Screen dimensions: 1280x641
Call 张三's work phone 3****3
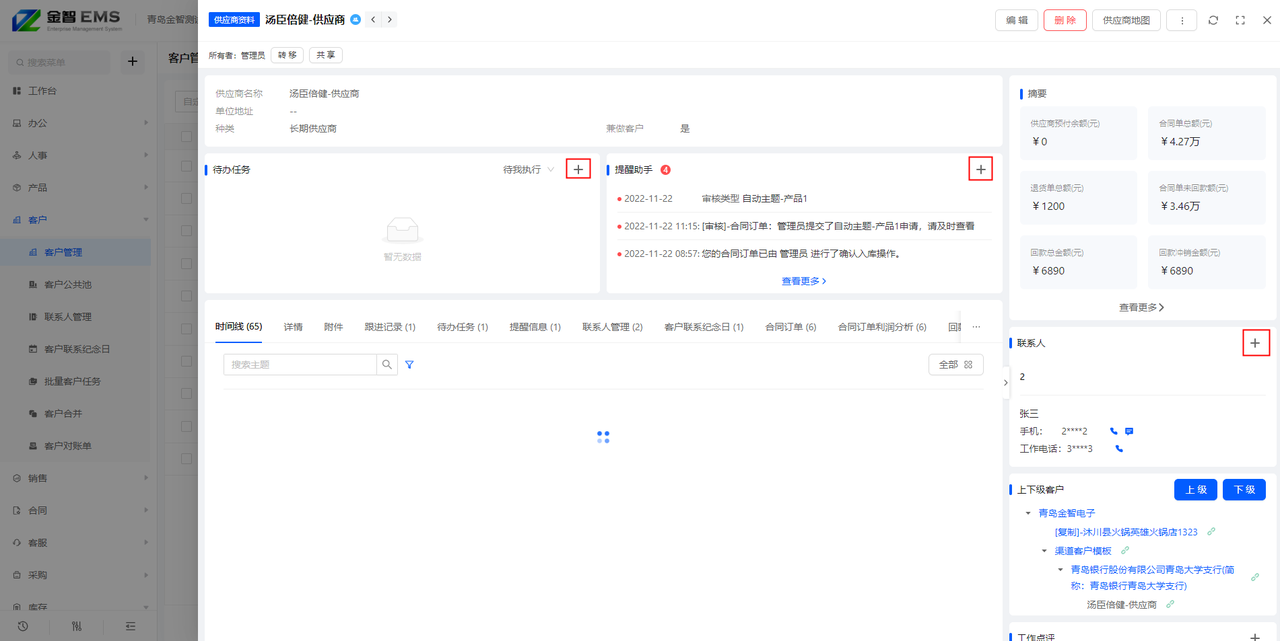point(1119,449)
